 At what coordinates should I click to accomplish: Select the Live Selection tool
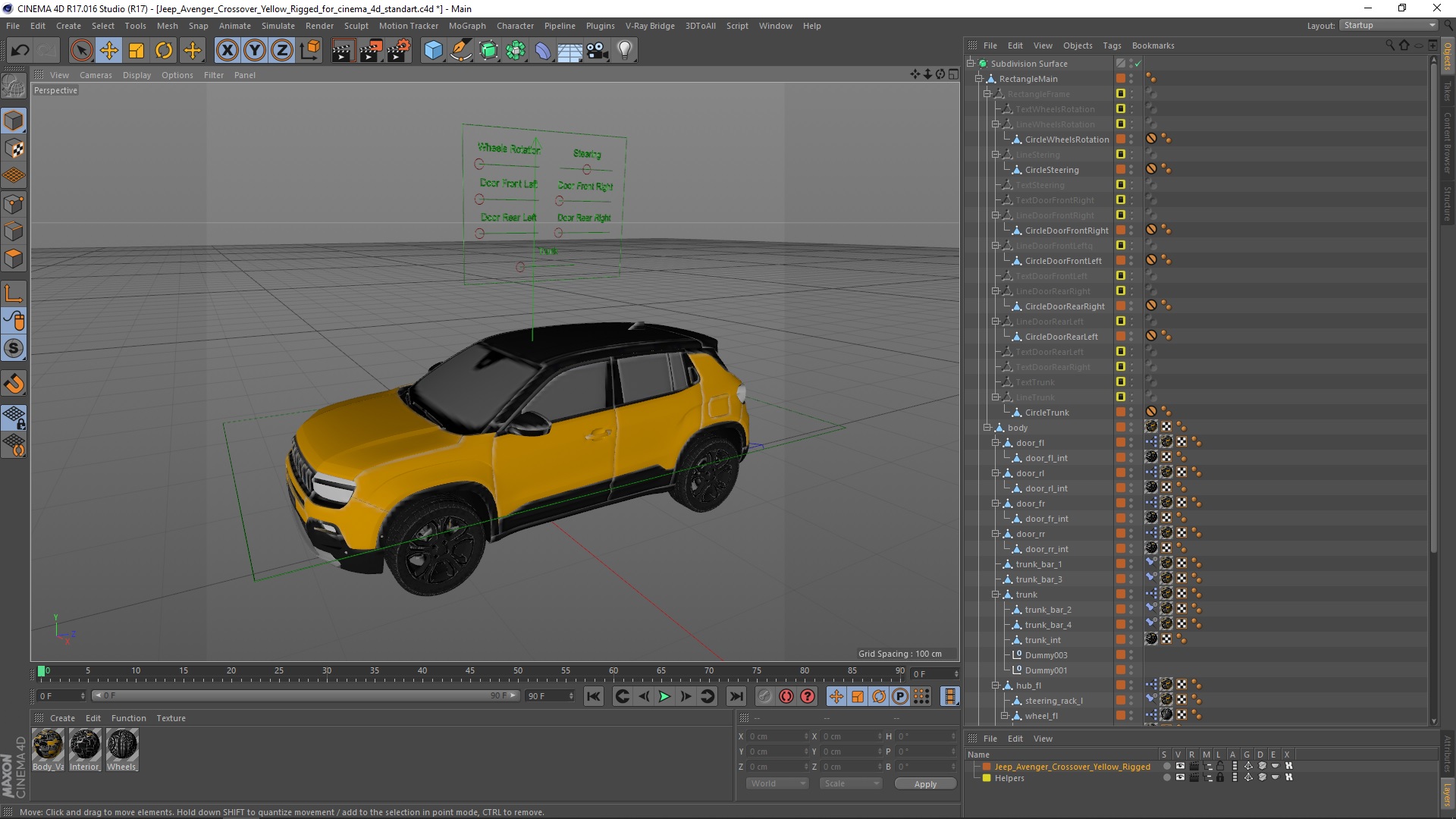click(x=81, y=51)
